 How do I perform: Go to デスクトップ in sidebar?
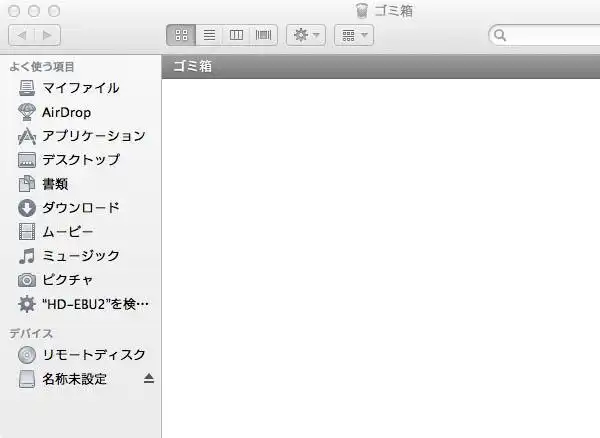coord(80,159)
